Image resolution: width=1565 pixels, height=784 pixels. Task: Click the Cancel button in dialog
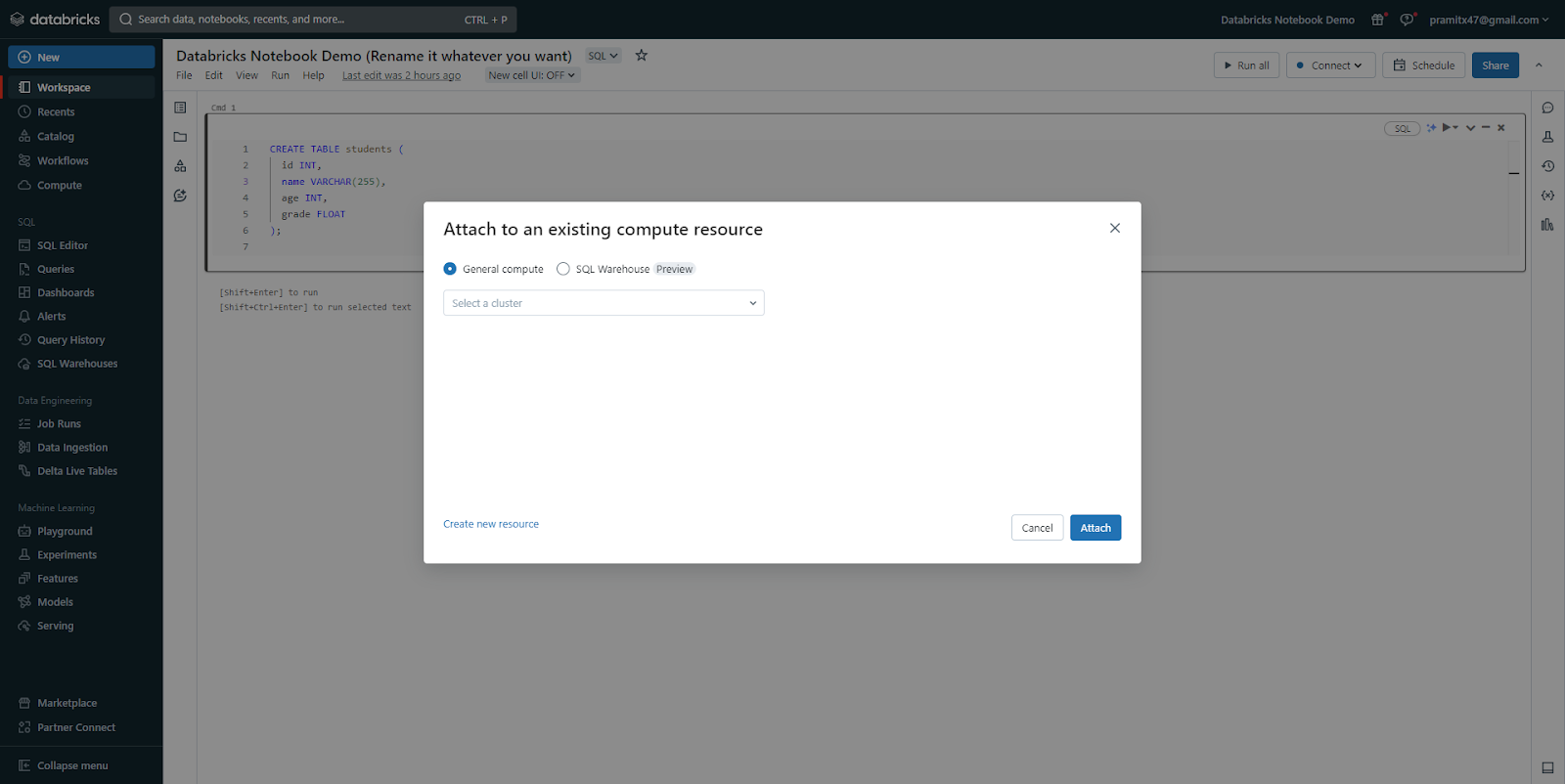pos(1037,528)
